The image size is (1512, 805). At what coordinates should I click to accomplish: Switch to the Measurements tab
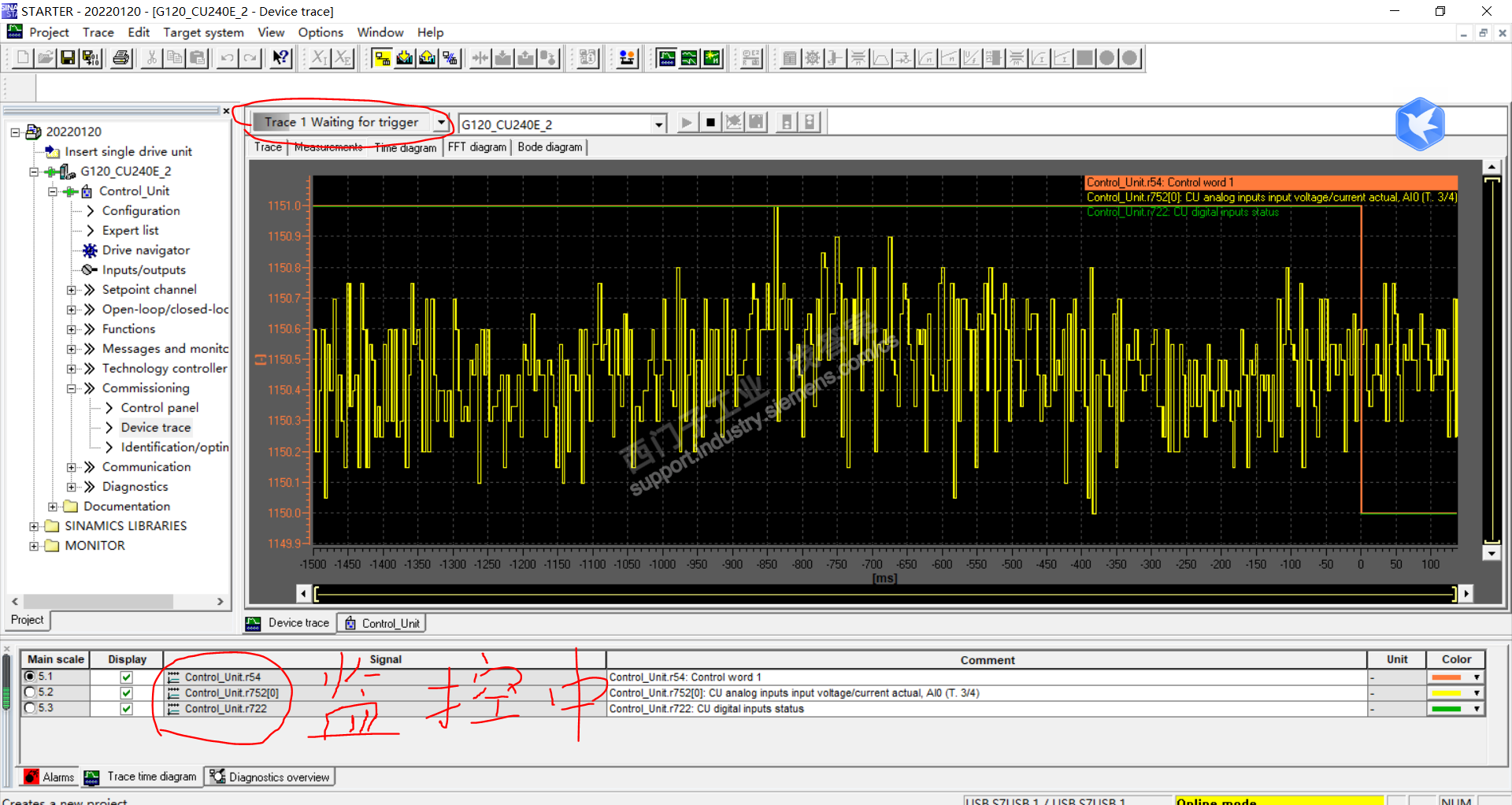[x=328, y=147]
